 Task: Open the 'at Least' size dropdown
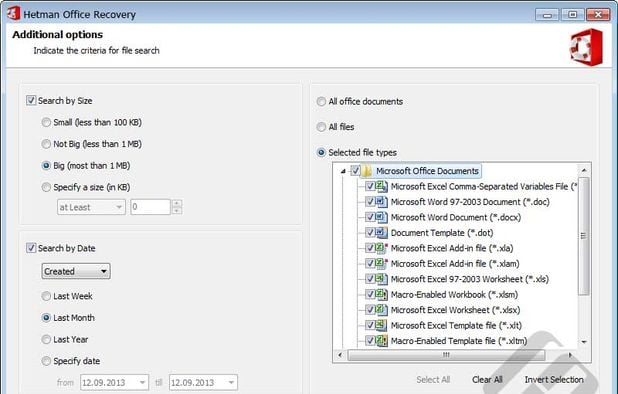[91, 207]
